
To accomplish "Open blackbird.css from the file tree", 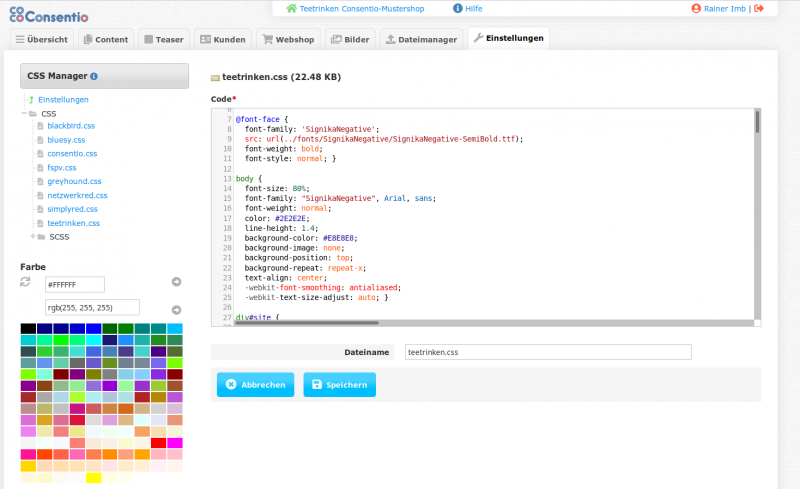I will point(70,126).
